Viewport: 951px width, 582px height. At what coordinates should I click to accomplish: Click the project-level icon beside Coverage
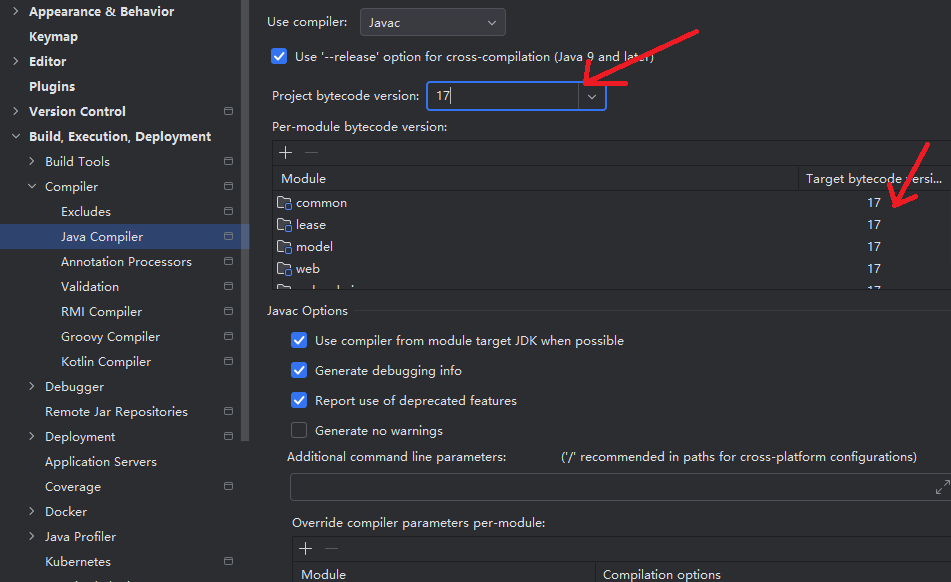pyautogui.click(x=228, y=486)
